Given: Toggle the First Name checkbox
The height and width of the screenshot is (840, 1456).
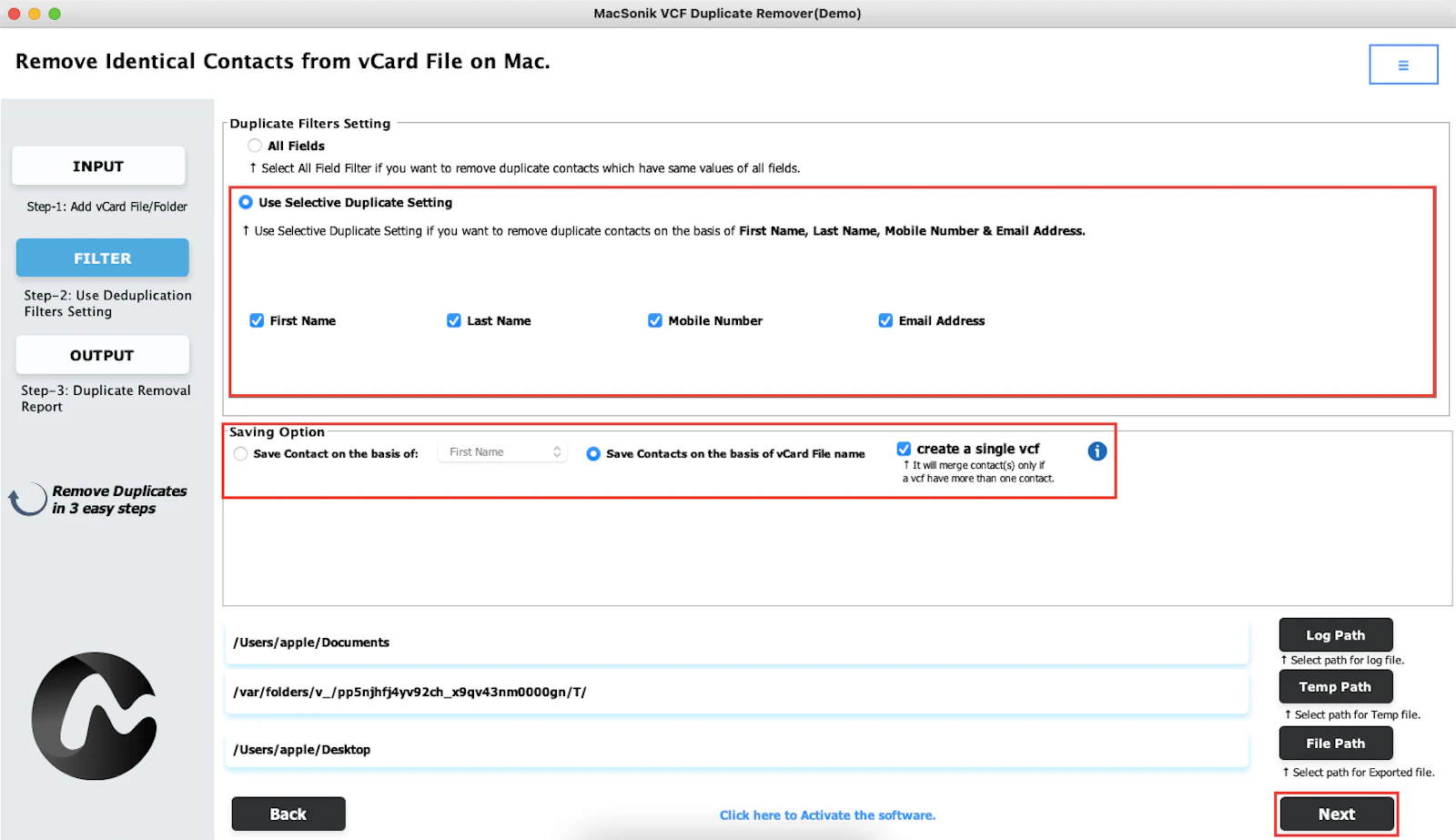Looking at the screenshot, I should pyautogui.click(x=257, y=320).
